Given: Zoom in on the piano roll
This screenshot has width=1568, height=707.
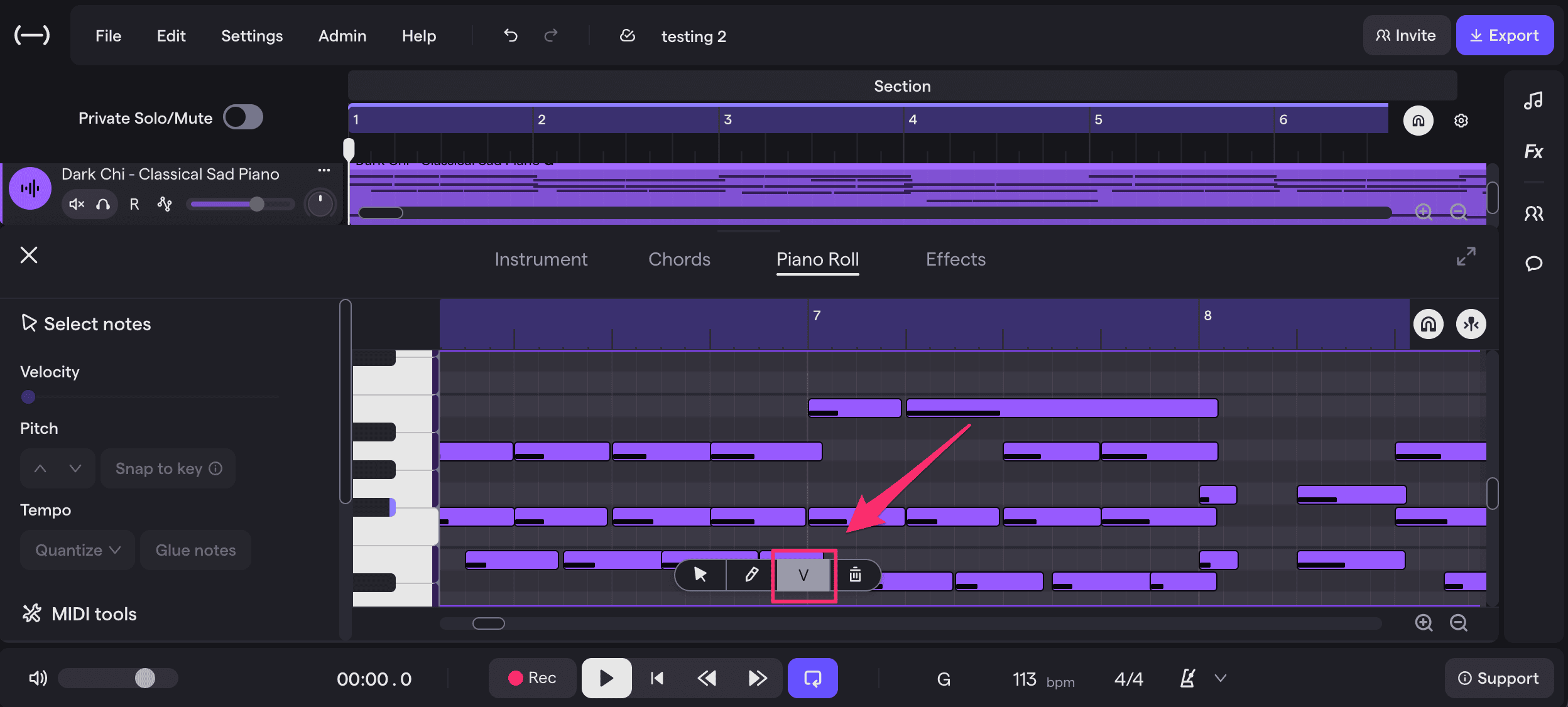Looking at the screenshot, I should [x=1424, y=622].
